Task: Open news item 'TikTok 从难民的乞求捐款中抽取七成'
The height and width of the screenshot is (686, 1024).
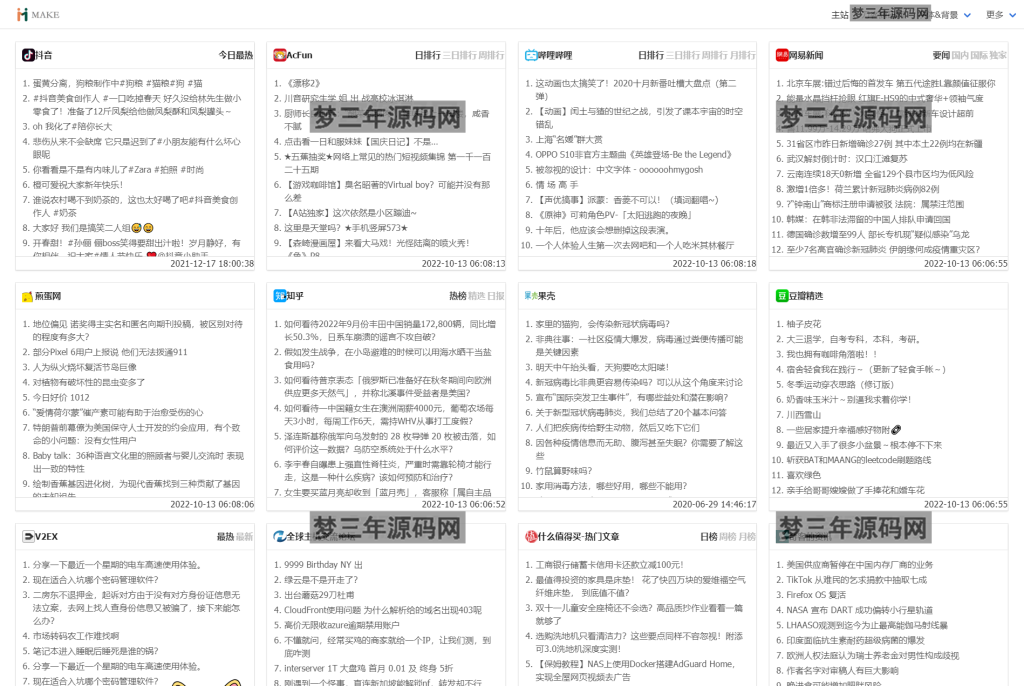Action: click(857, 580)
